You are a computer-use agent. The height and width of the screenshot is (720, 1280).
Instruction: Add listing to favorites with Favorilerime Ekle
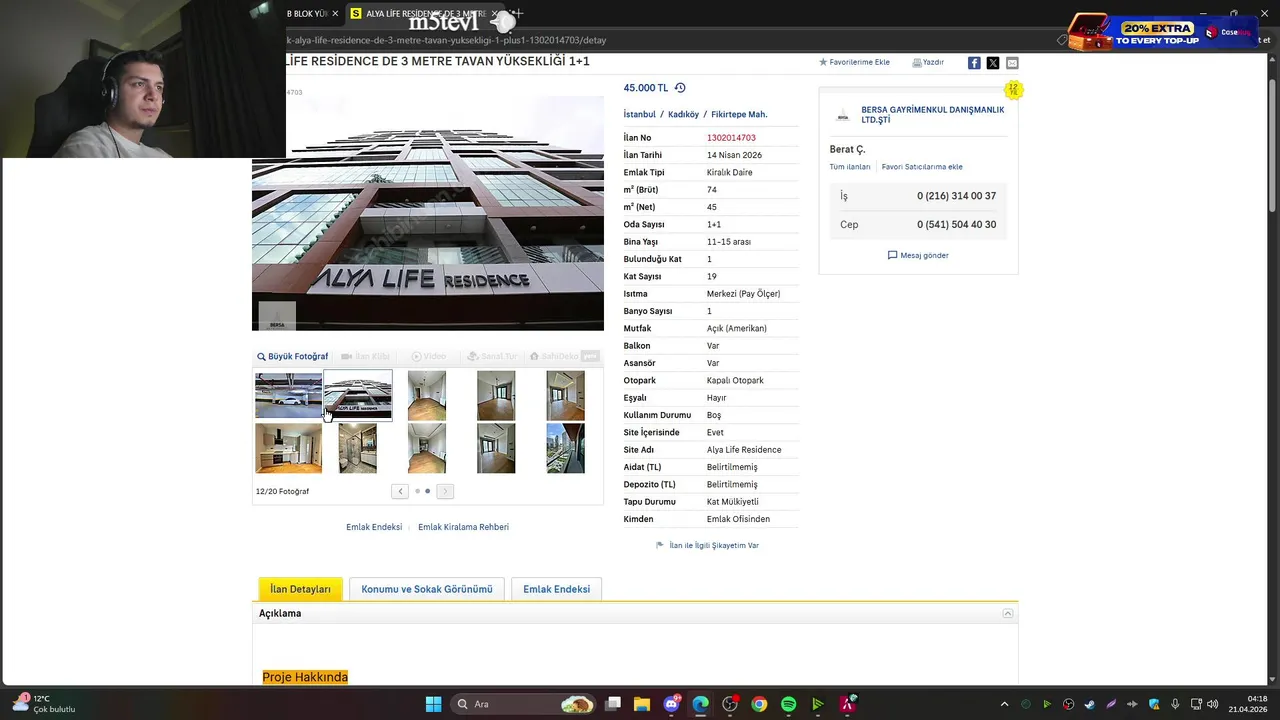click(x=854, y=62)
